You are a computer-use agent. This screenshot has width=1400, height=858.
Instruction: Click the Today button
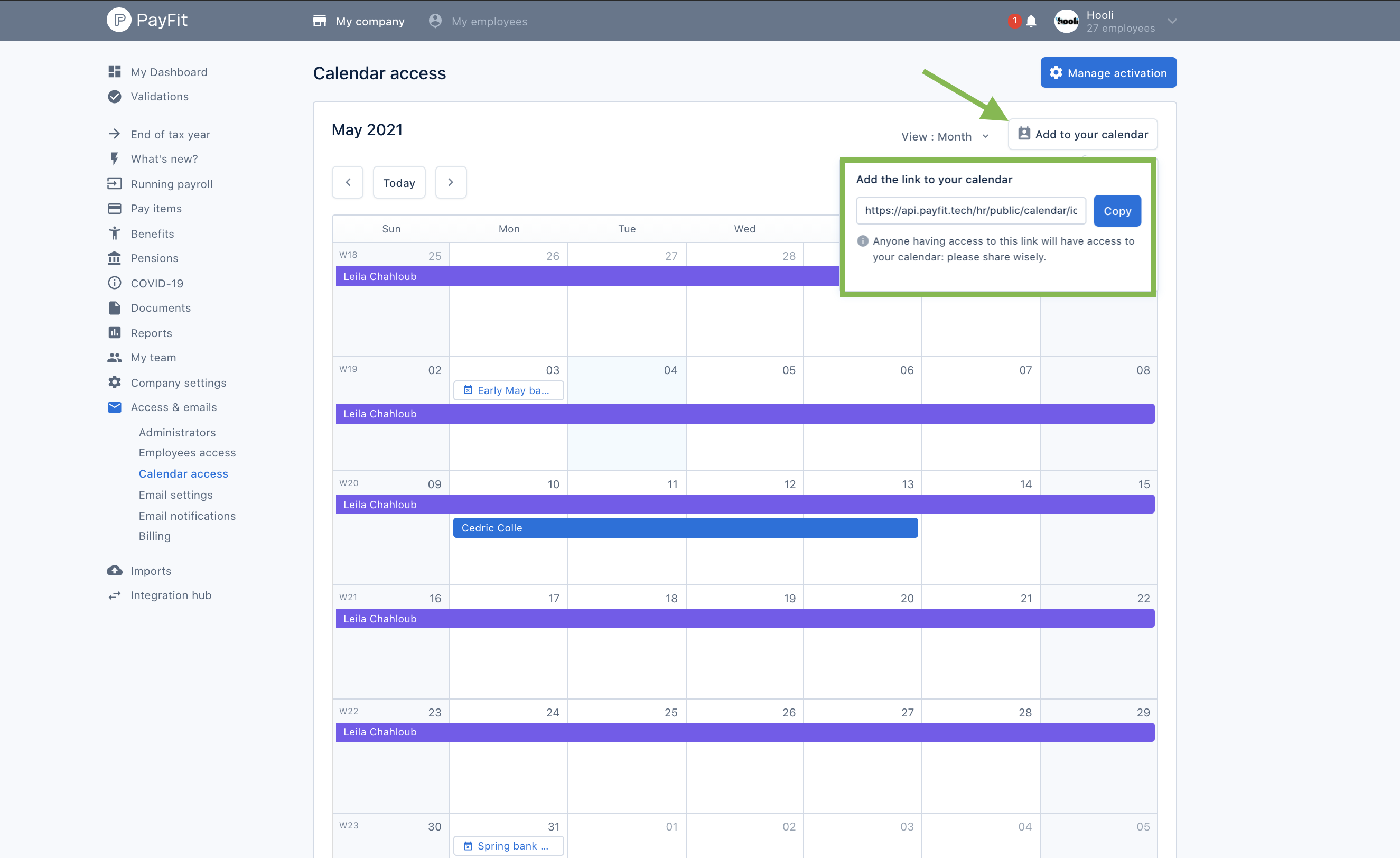pos(399,182)
